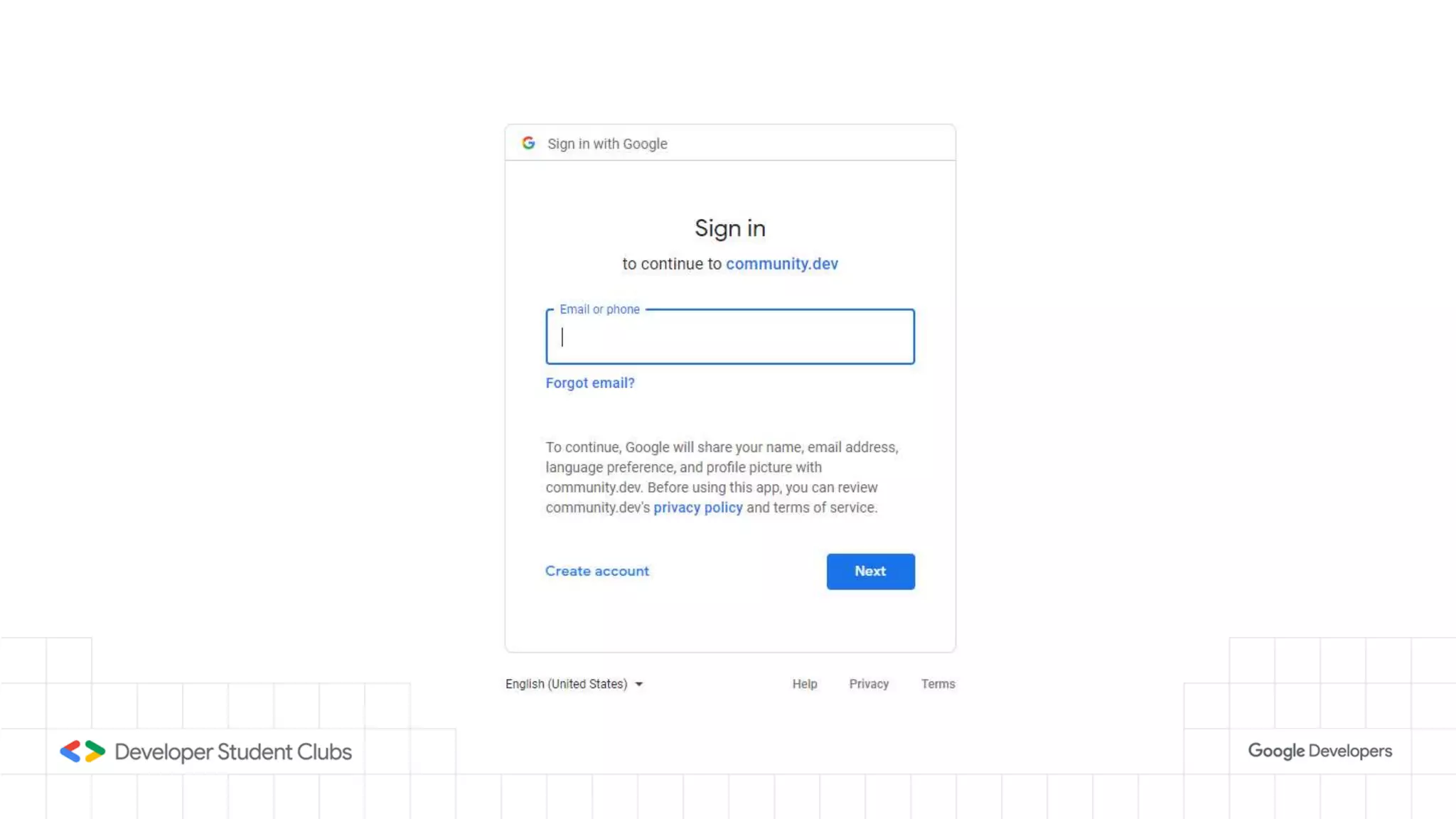Click the Developer Student Clubs bracket logo
The image size is (1456, 819).
82,751
